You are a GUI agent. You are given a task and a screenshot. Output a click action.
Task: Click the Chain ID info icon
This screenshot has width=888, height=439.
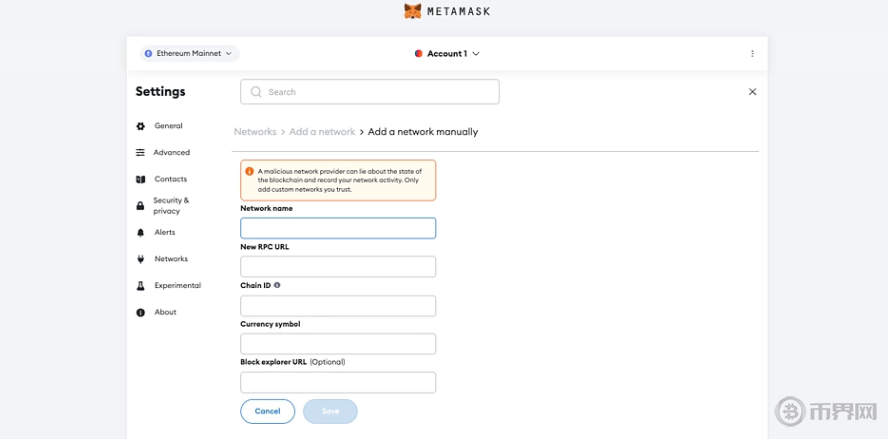coord(277,285)
